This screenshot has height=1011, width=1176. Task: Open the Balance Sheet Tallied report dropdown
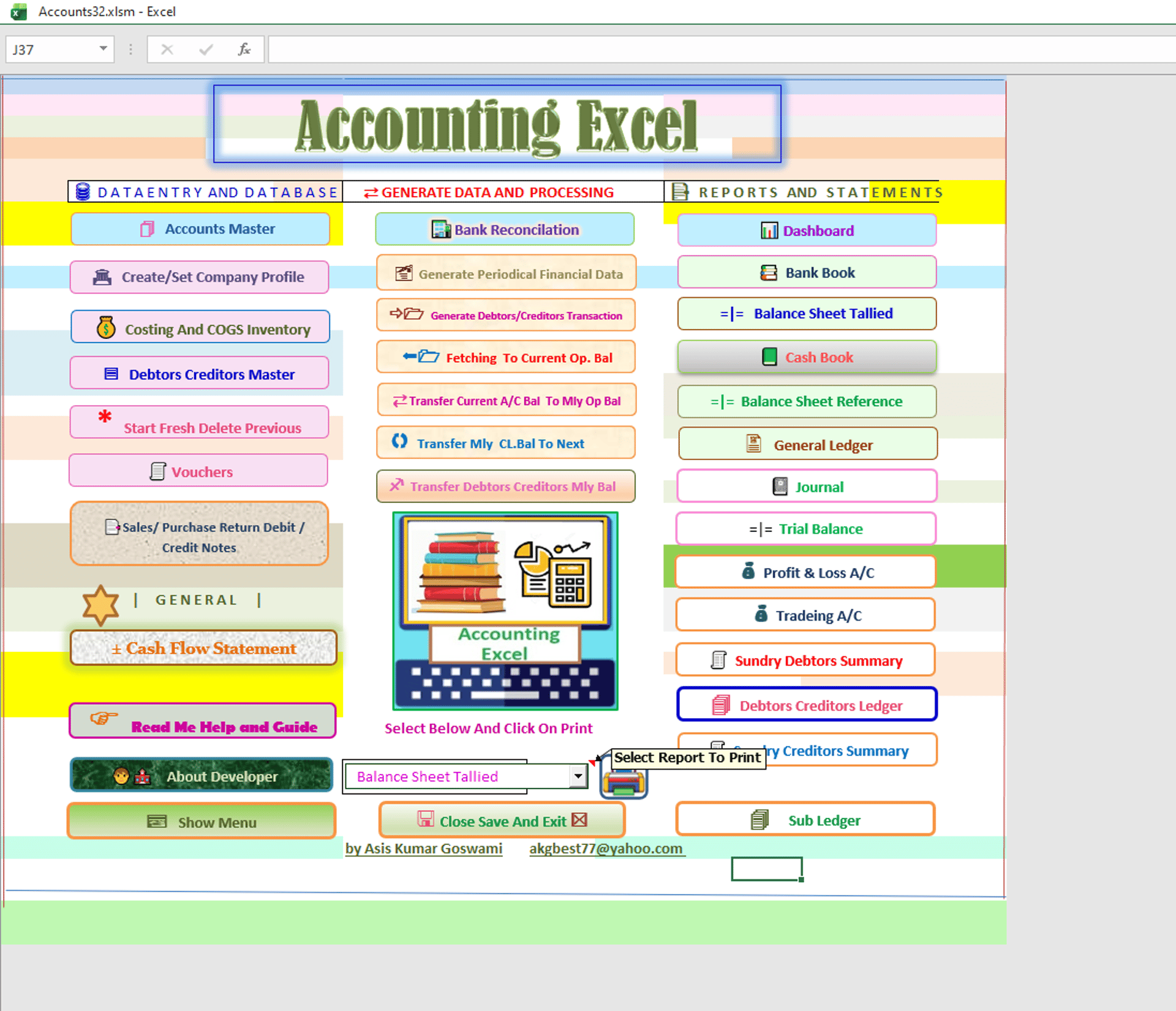pos(578,776)
